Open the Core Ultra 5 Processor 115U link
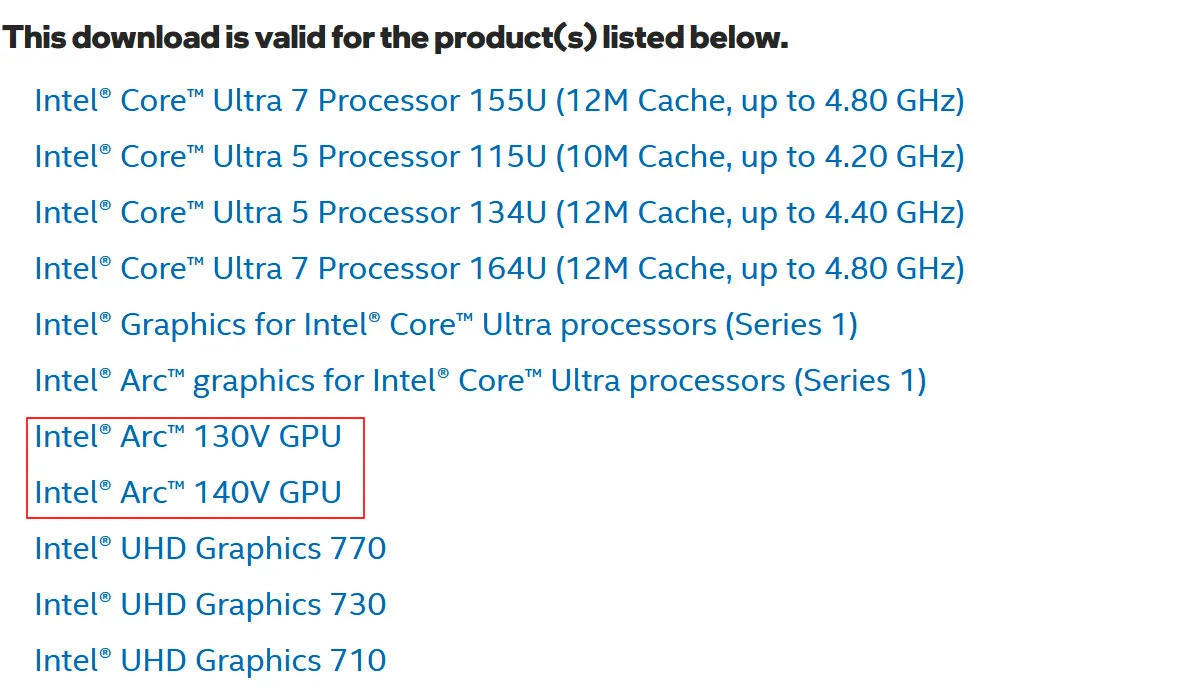 point(499,157)
